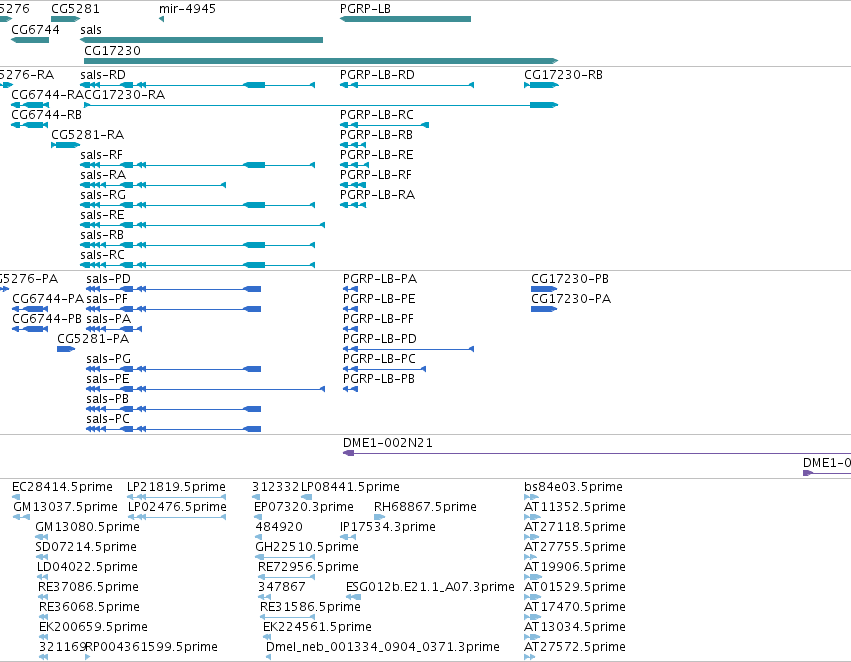Click the CG17230-PB protein label

point(570,278)
